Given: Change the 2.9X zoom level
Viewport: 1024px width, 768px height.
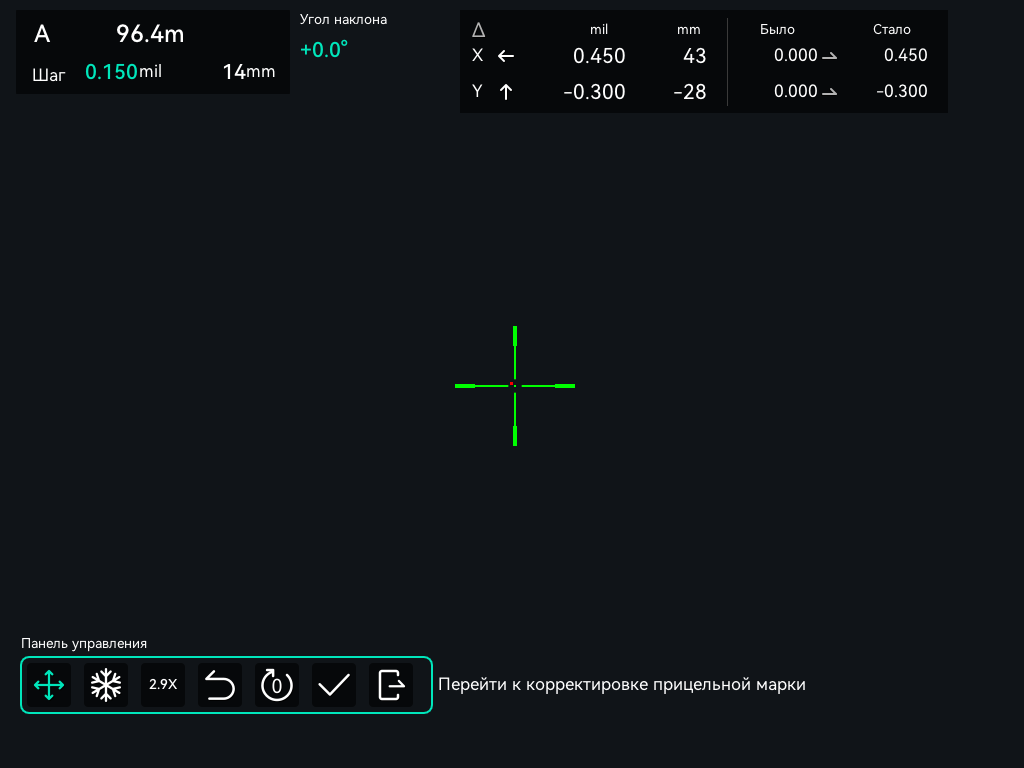Looking at the screenshot, I should tap(163, 685).
